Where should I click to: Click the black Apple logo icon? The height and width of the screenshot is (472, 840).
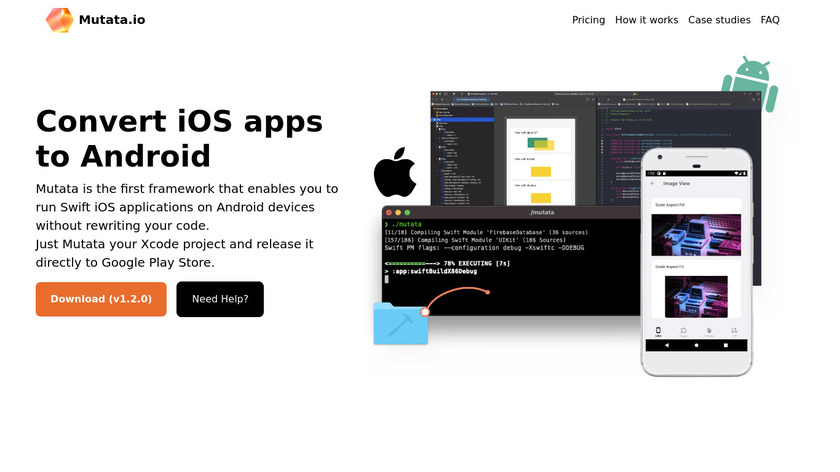point(395,173)
